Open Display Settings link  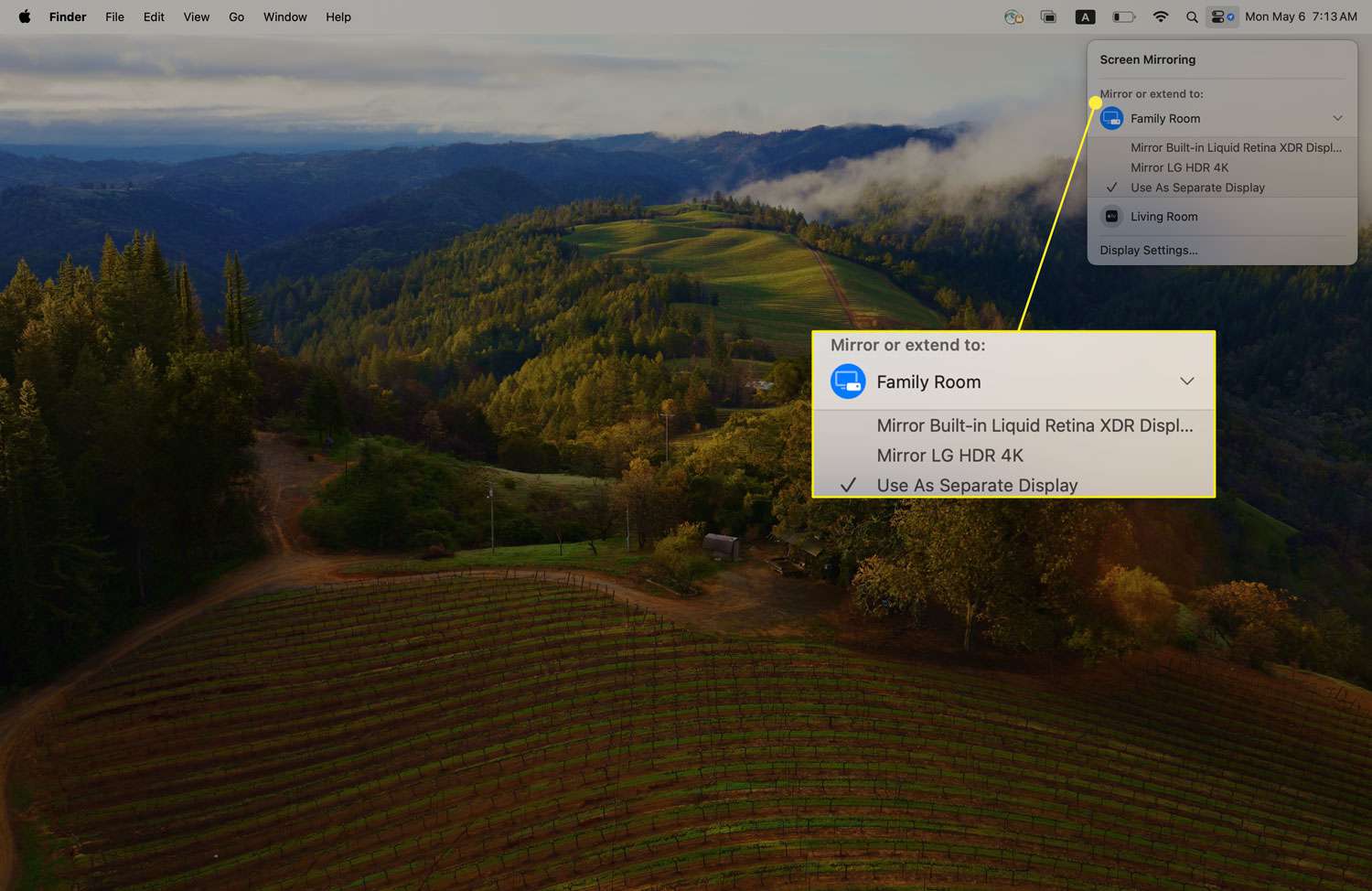[x=1149, y=250]
